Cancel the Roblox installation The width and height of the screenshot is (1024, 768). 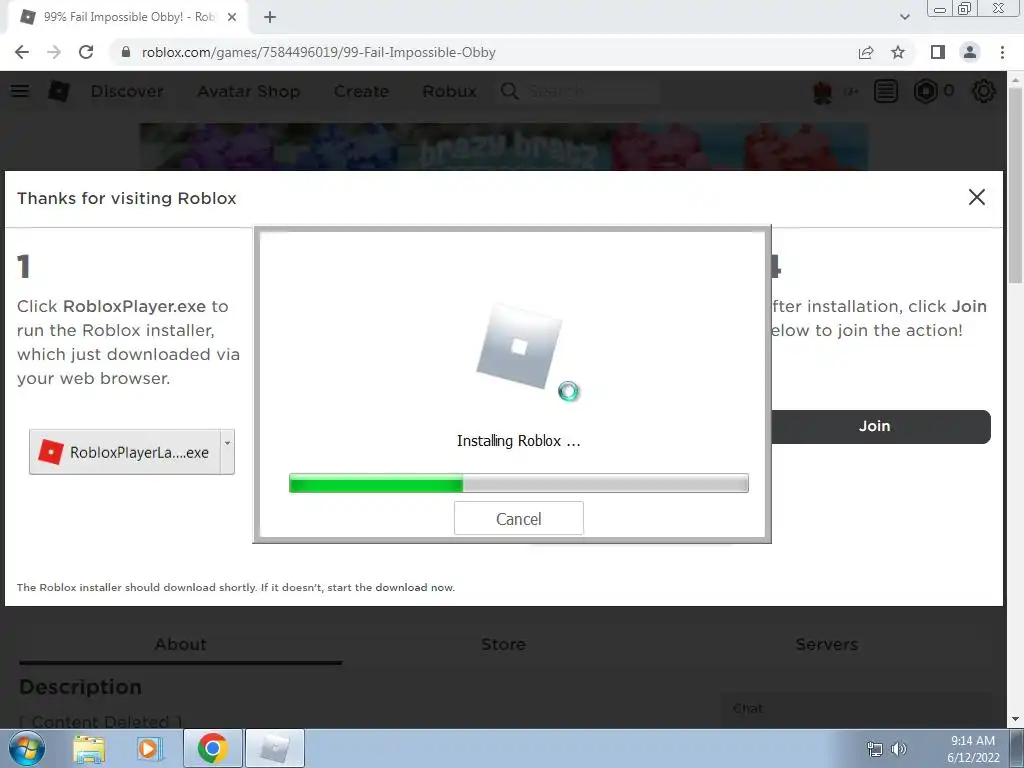point(519,519)
